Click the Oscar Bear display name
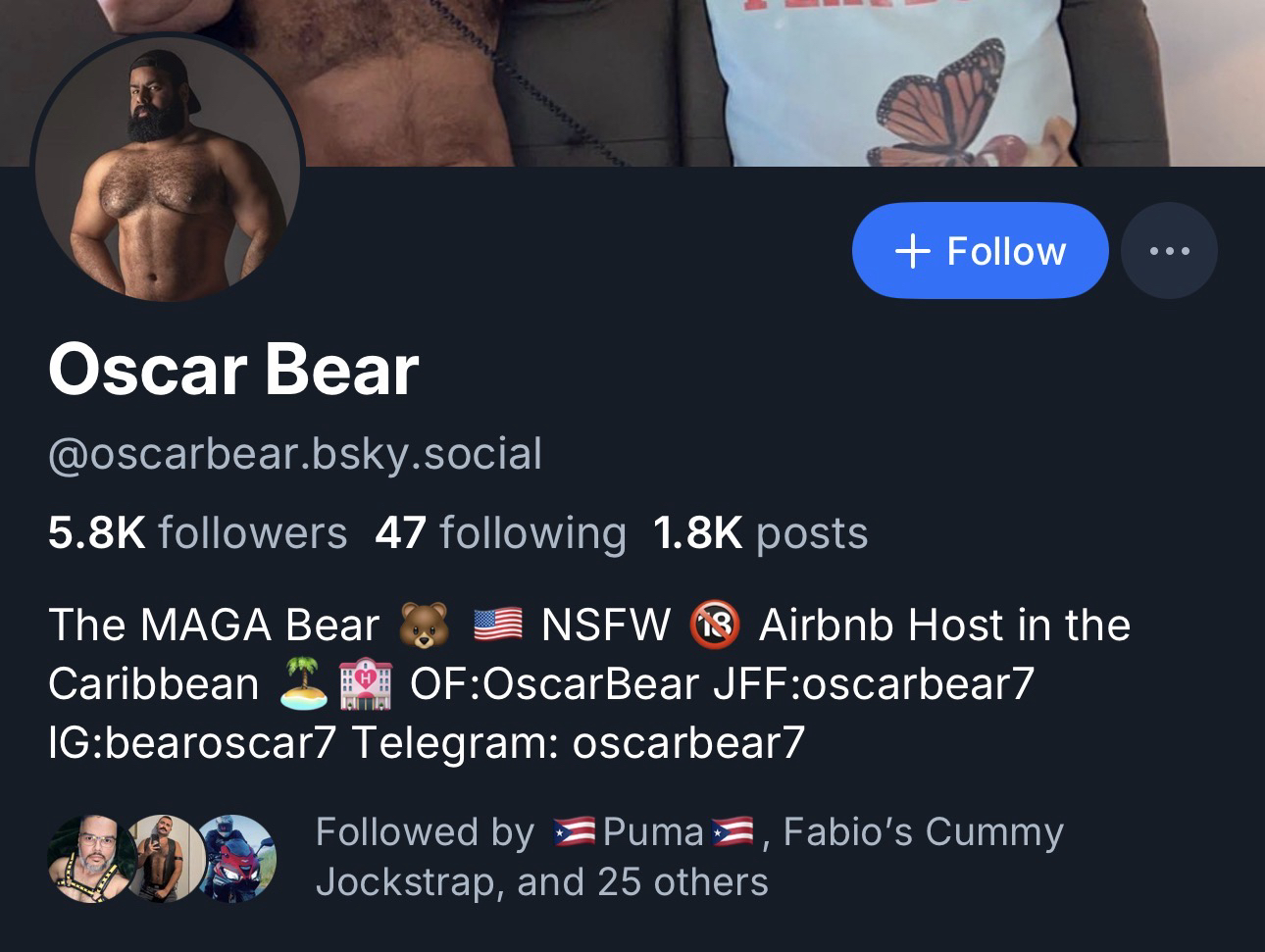This screenshot has height=952, width=1265. 233,371
